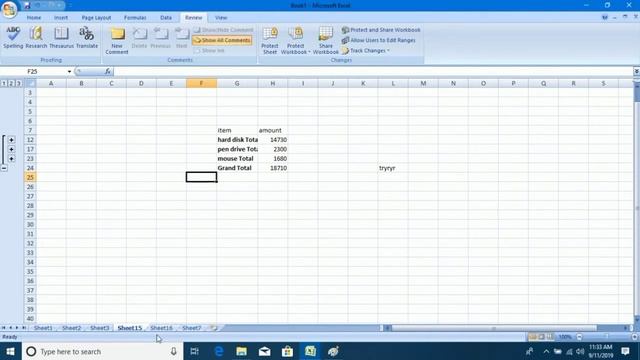Open Task View on the taskbar
This screenshot has width=640, height=360.
coord(195,351)
